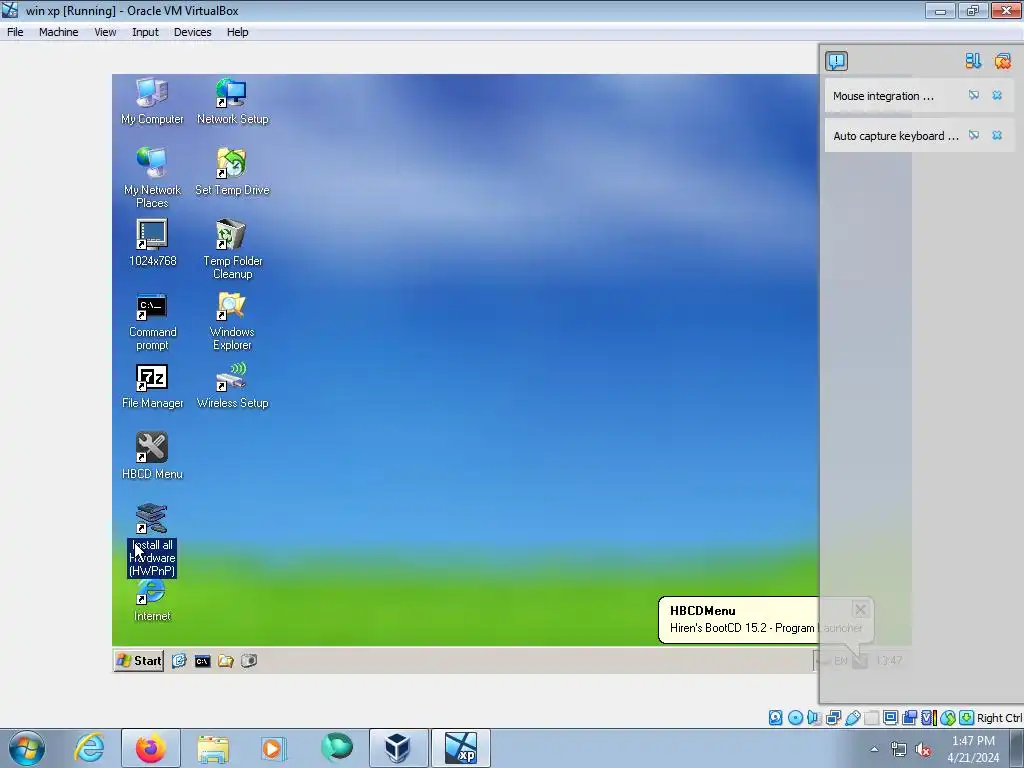This screenshot has width=1024, height=768.
Task: Click the HBCD Menu desktop icon
Action: pos(152,456)
